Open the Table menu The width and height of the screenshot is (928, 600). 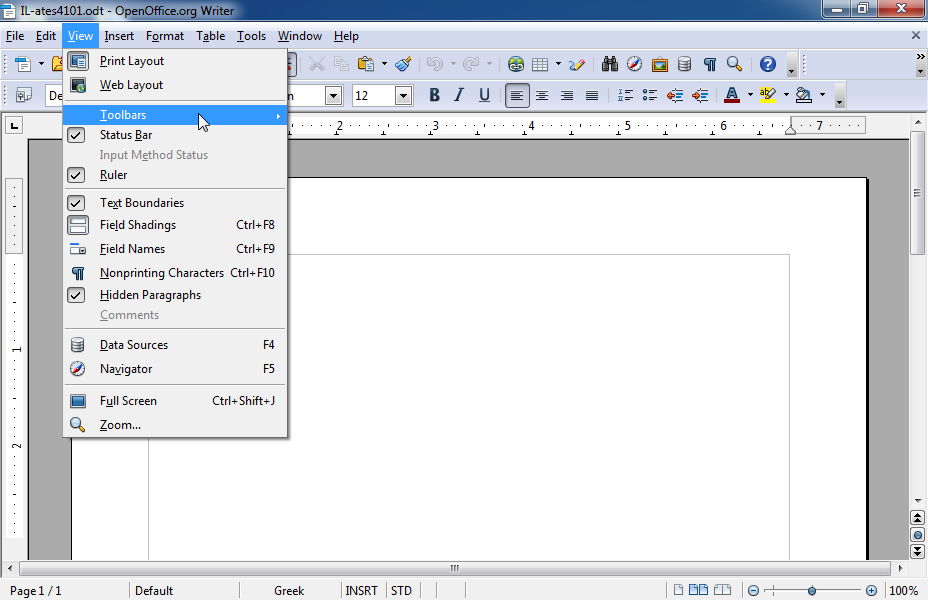point(211,36)
